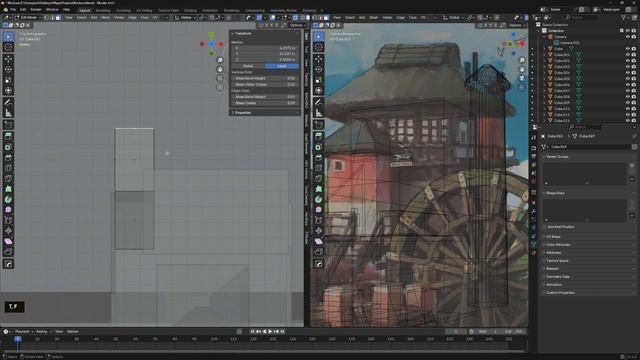
Task: Select the Extrude Region tool in left viewport
Action: pos(8,136)
